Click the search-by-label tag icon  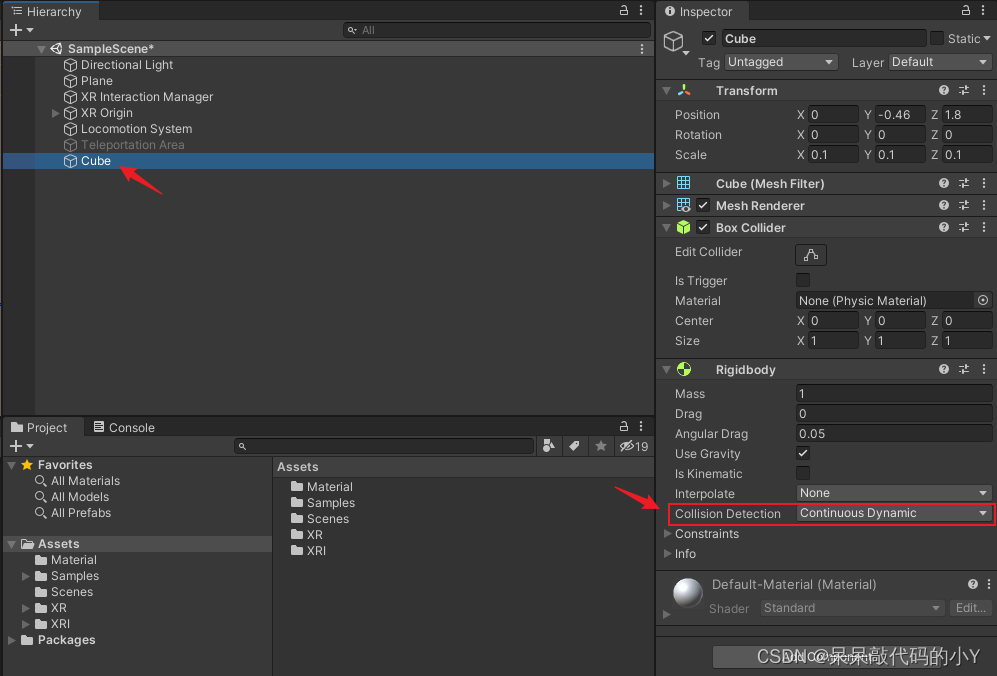(574, 446)
